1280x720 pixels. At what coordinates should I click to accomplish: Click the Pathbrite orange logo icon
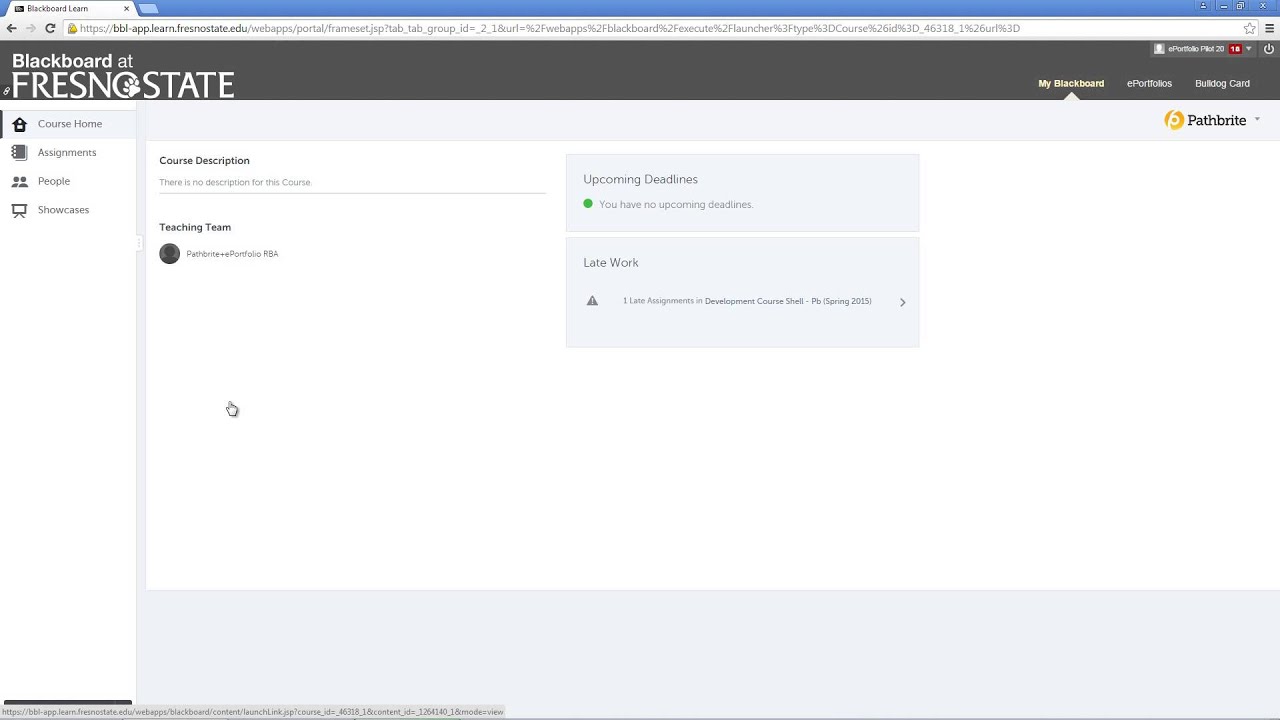[x=1174, y=120]
